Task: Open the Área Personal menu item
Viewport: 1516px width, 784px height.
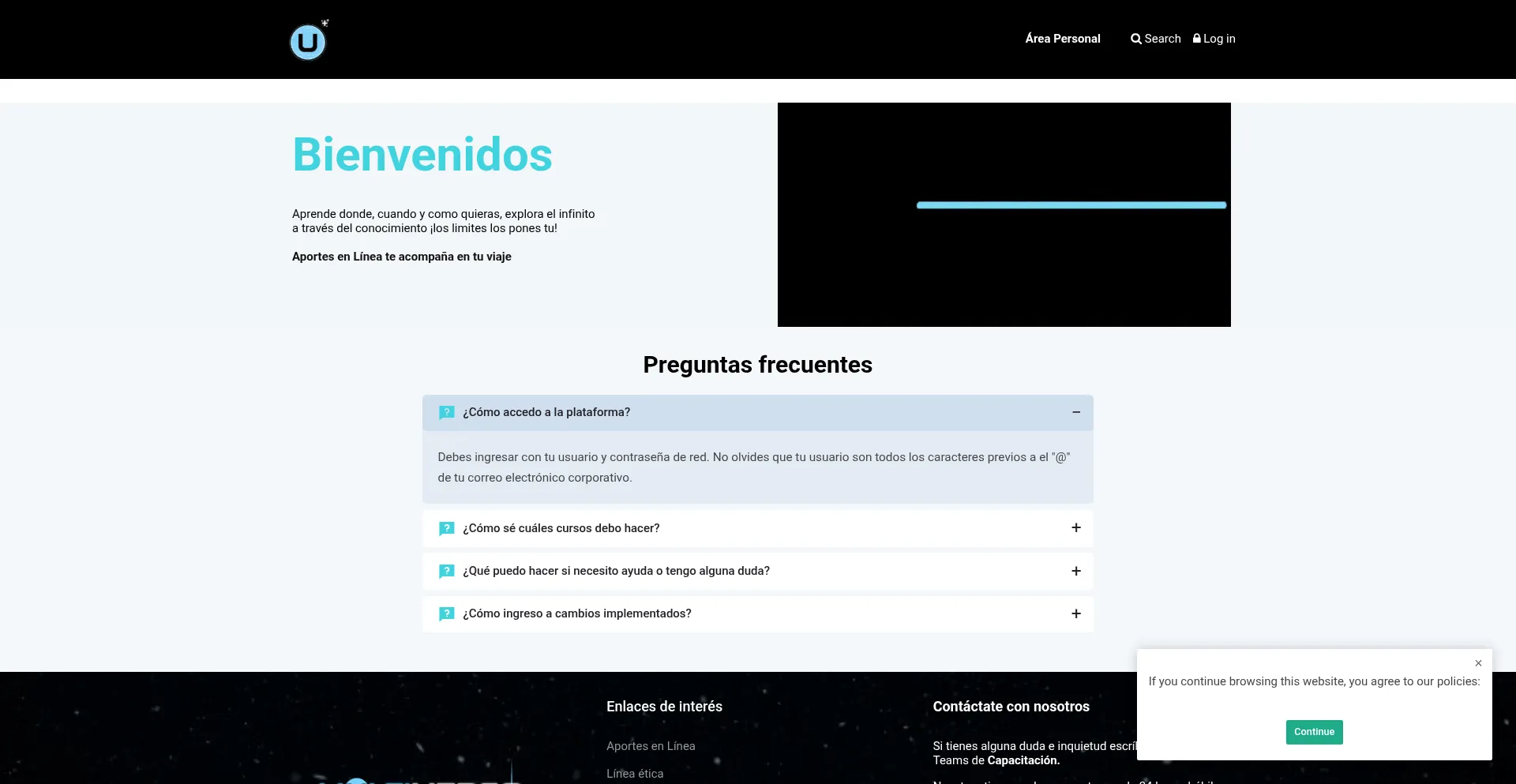Action: tap(1062, 39)
